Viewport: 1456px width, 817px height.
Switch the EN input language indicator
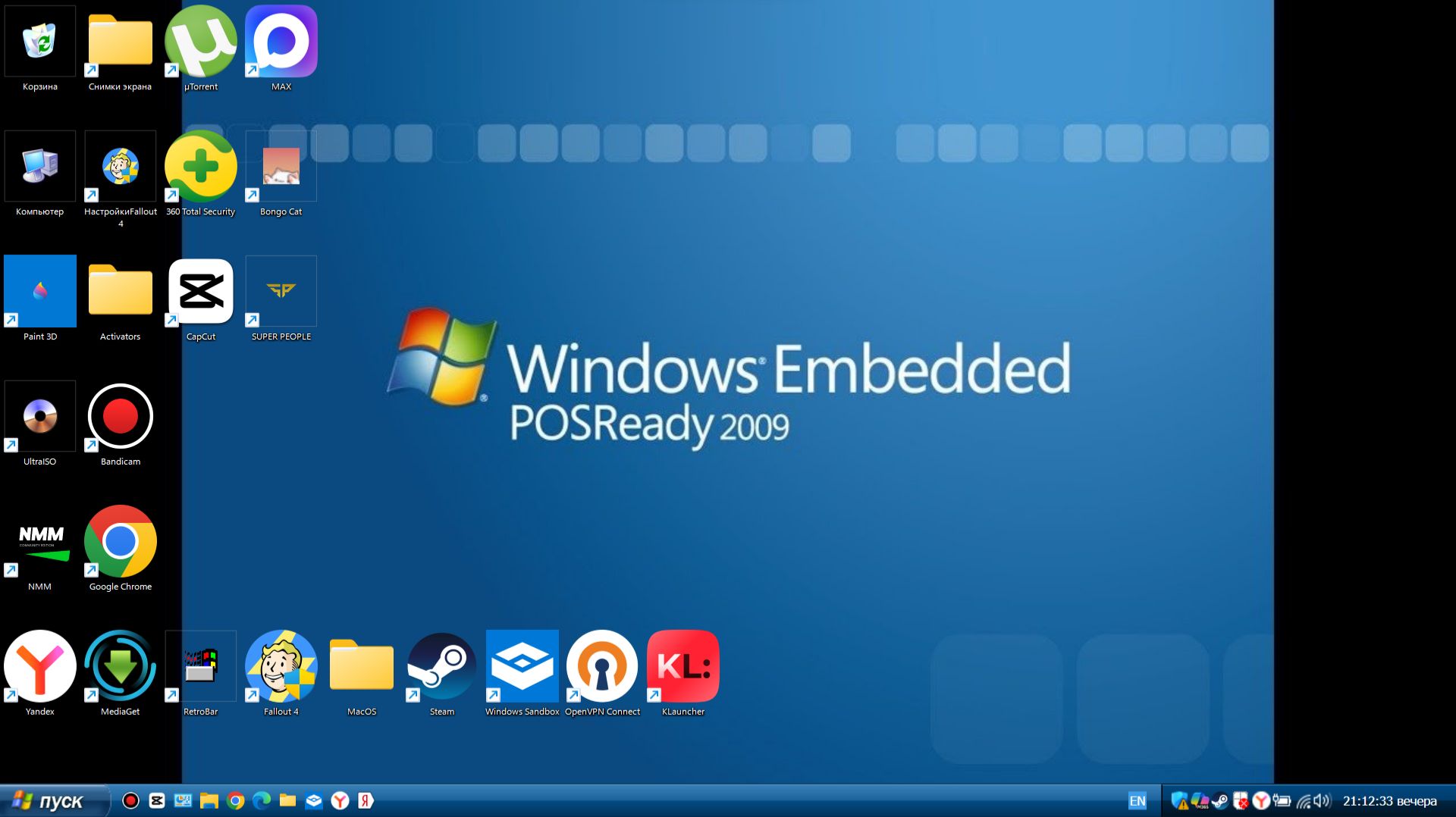[1137, 801]
